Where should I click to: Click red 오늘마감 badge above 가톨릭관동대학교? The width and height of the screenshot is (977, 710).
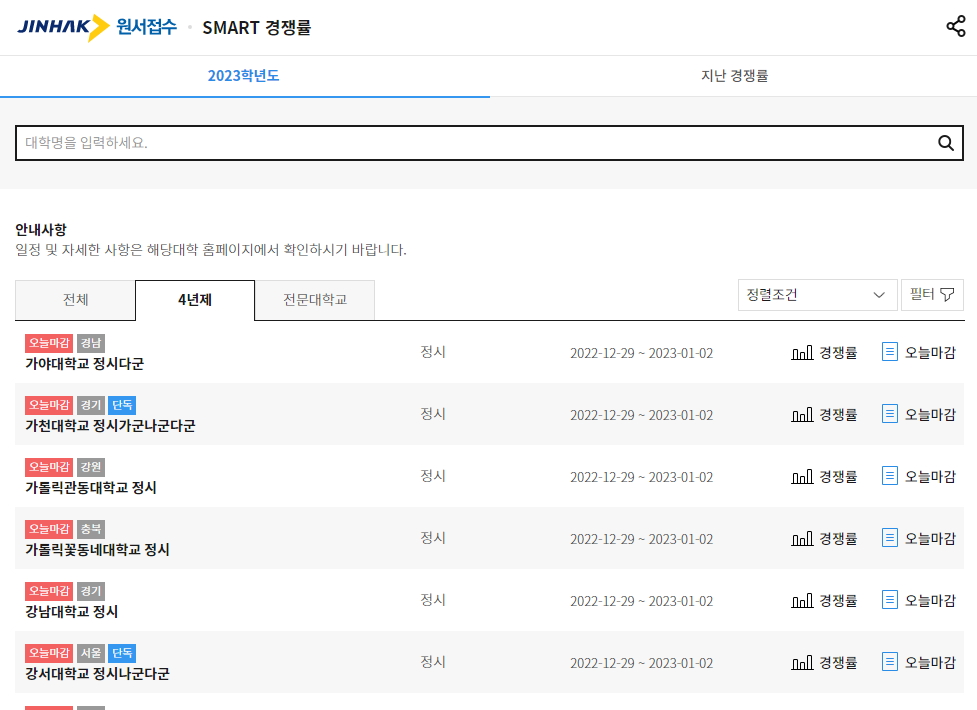pyautogui.click(x=49, y=467)
